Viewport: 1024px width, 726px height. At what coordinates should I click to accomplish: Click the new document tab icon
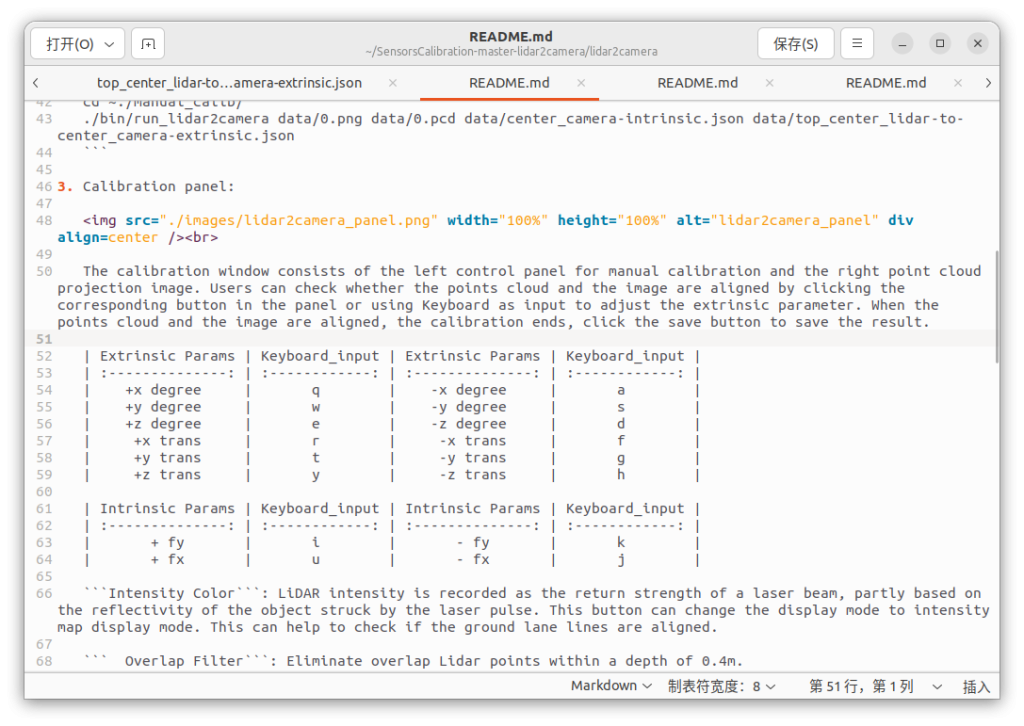click(148, 44)
